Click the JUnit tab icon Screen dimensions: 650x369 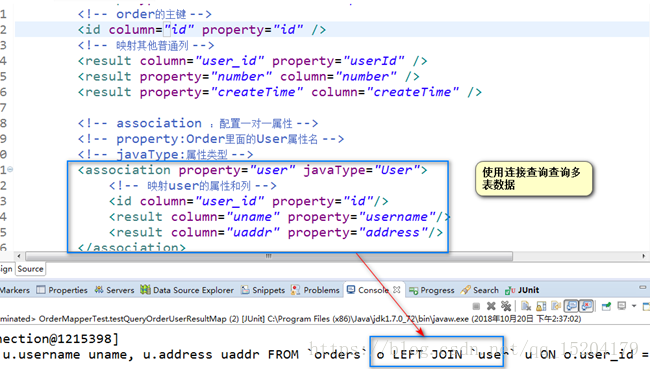pos(510,290)
